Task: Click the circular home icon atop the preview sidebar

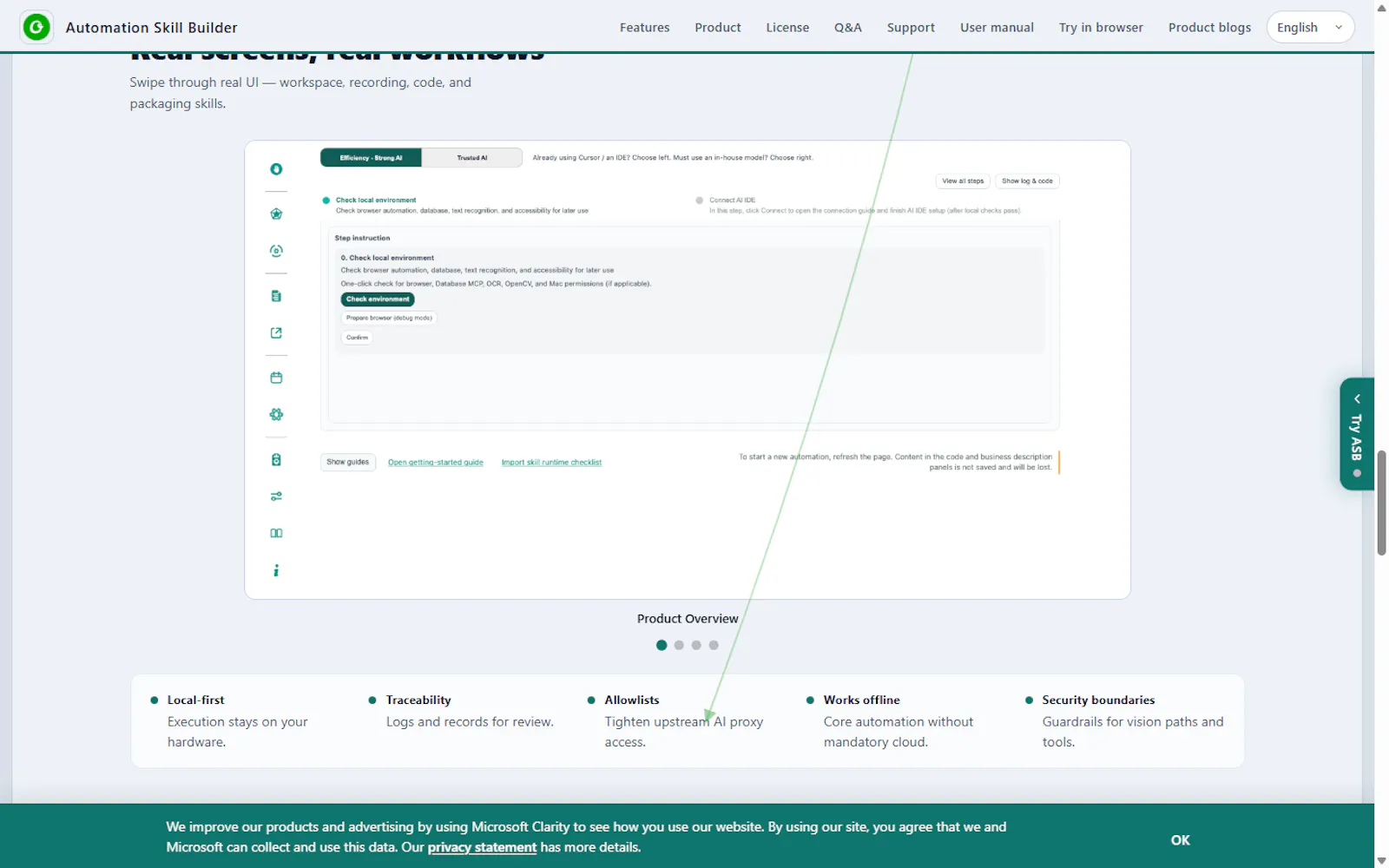Action: tap(276, 169)
